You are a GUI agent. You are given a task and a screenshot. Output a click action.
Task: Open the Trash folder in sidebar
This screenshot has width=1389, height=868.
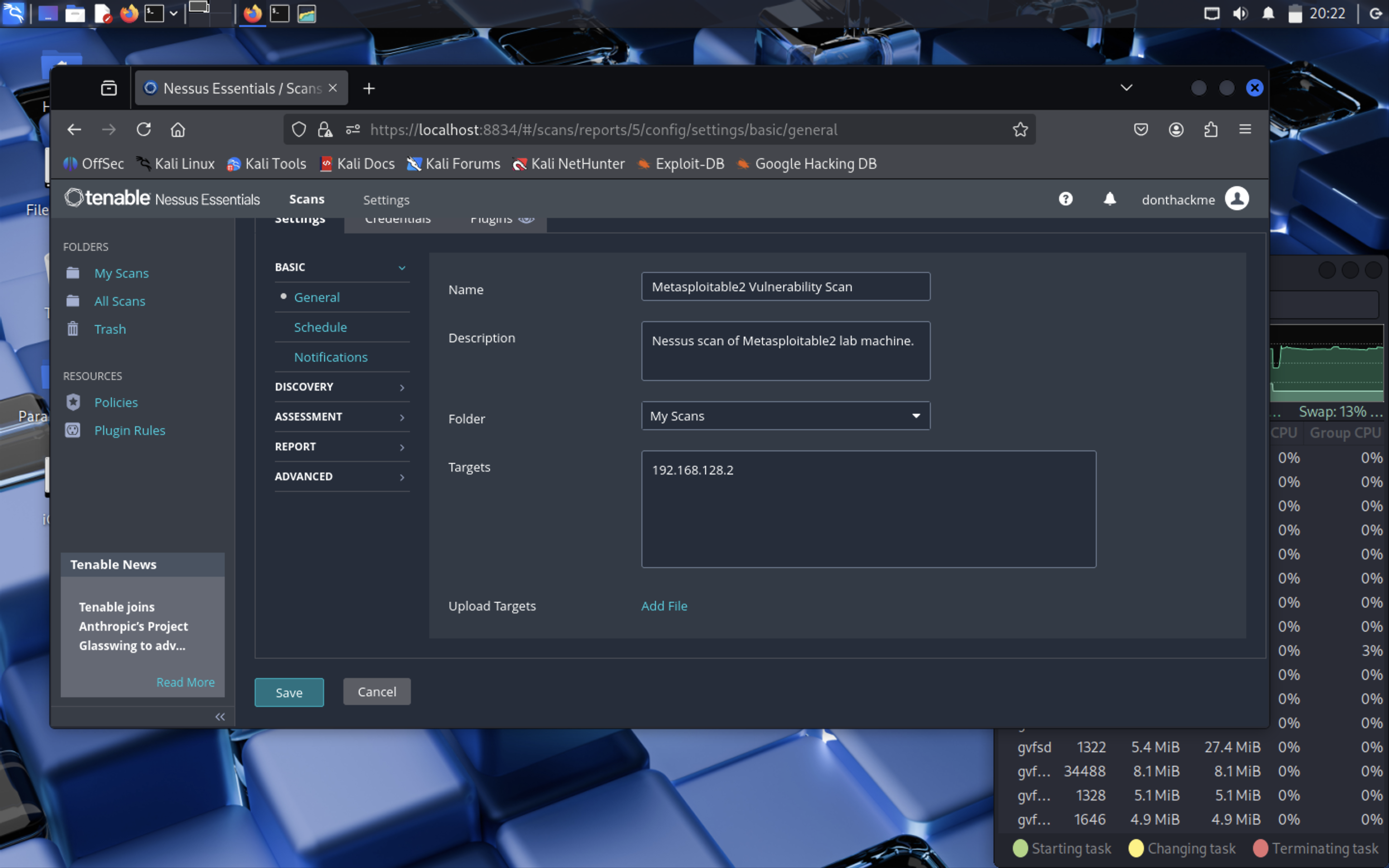pyautogui.click(x=109, y=329)
